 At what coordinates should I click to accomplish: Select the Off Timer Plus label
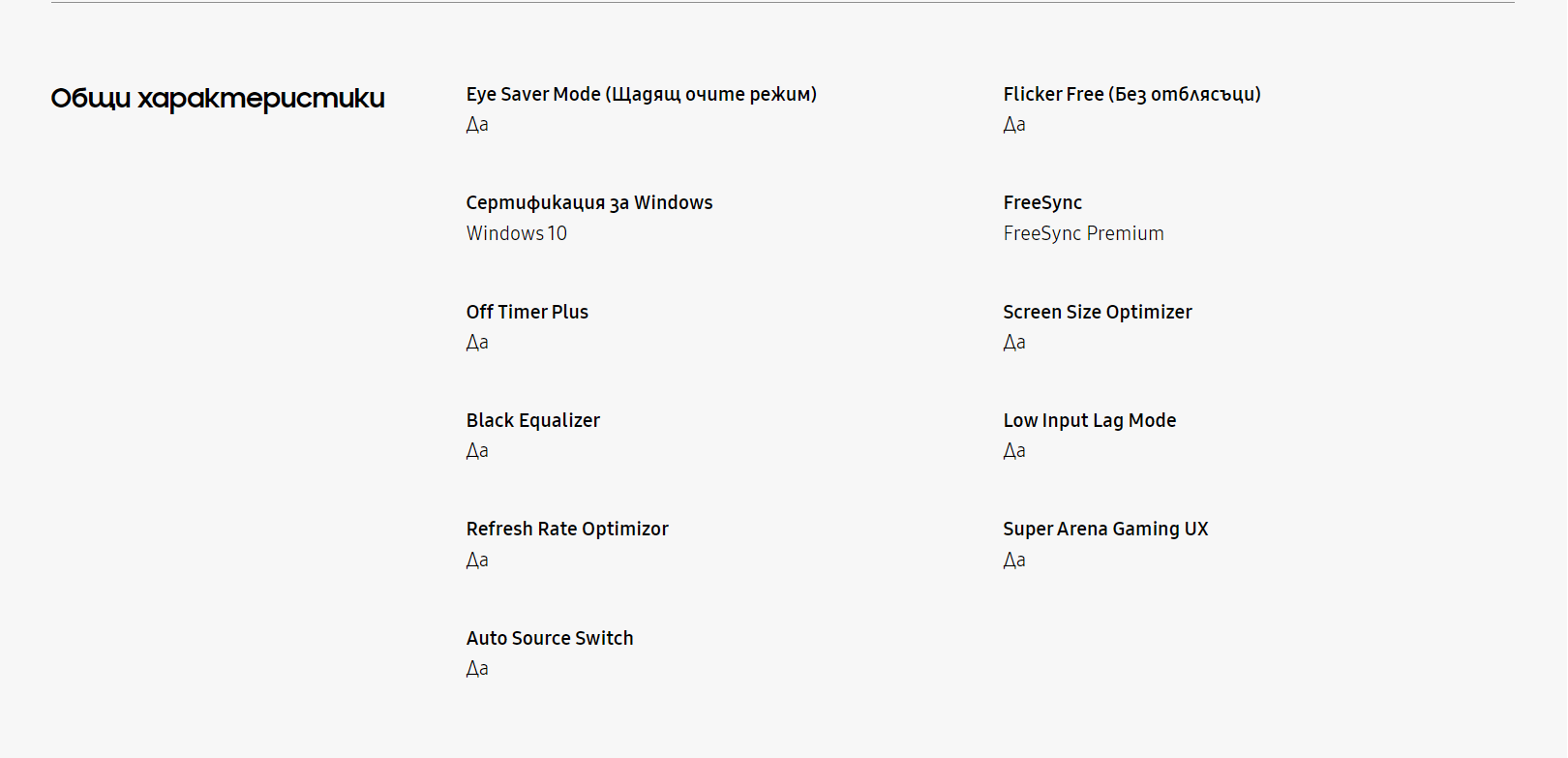[528, 312]
